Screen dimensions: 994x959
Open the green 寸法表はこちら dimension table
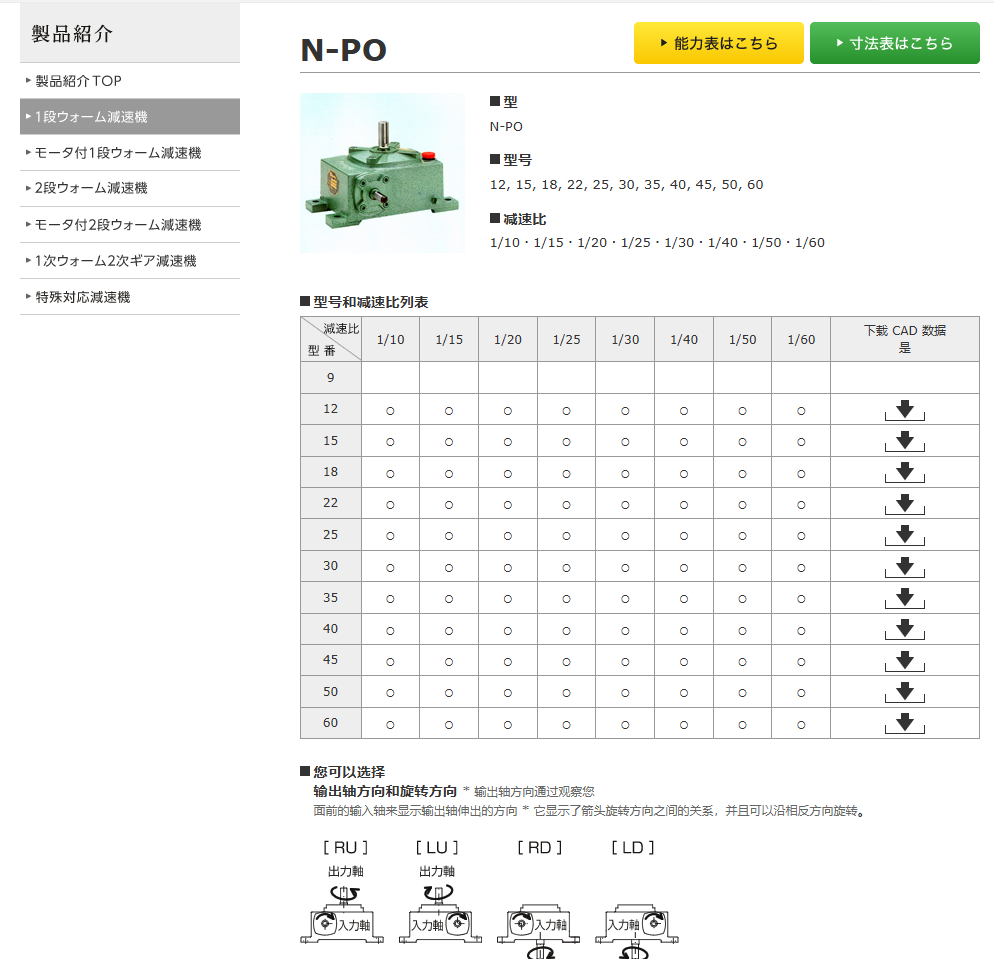(894, 43)
